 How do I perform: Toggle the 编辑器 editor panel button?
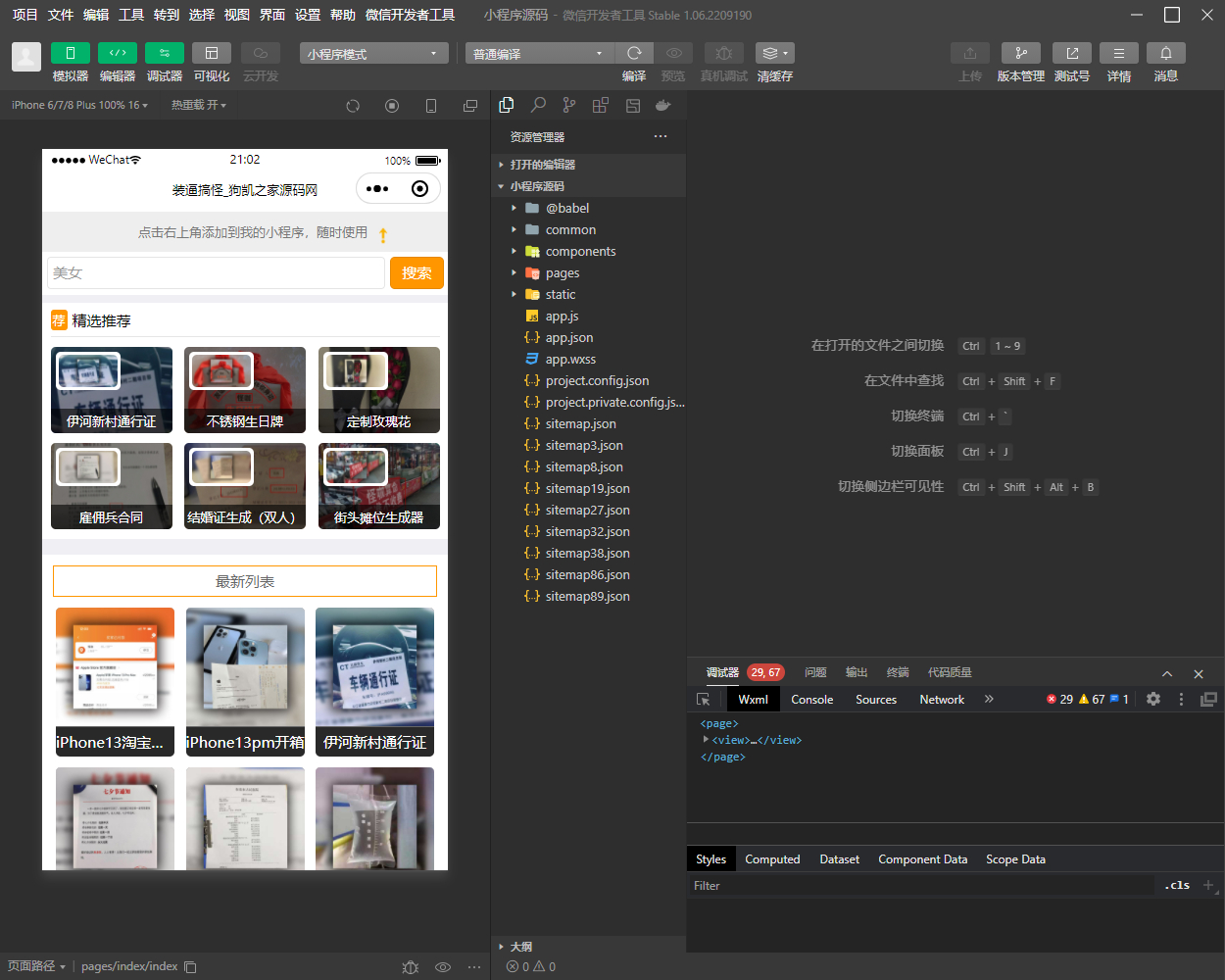click(118, 53)
